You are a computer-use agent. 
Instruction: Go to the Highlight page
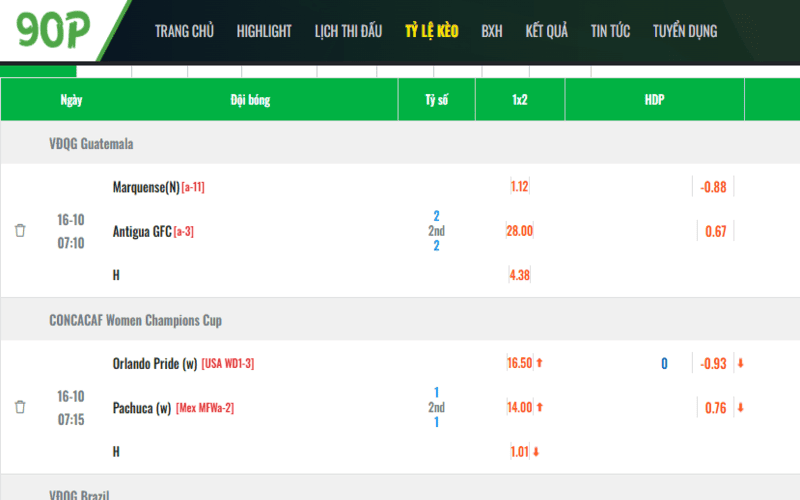(264, 31)
